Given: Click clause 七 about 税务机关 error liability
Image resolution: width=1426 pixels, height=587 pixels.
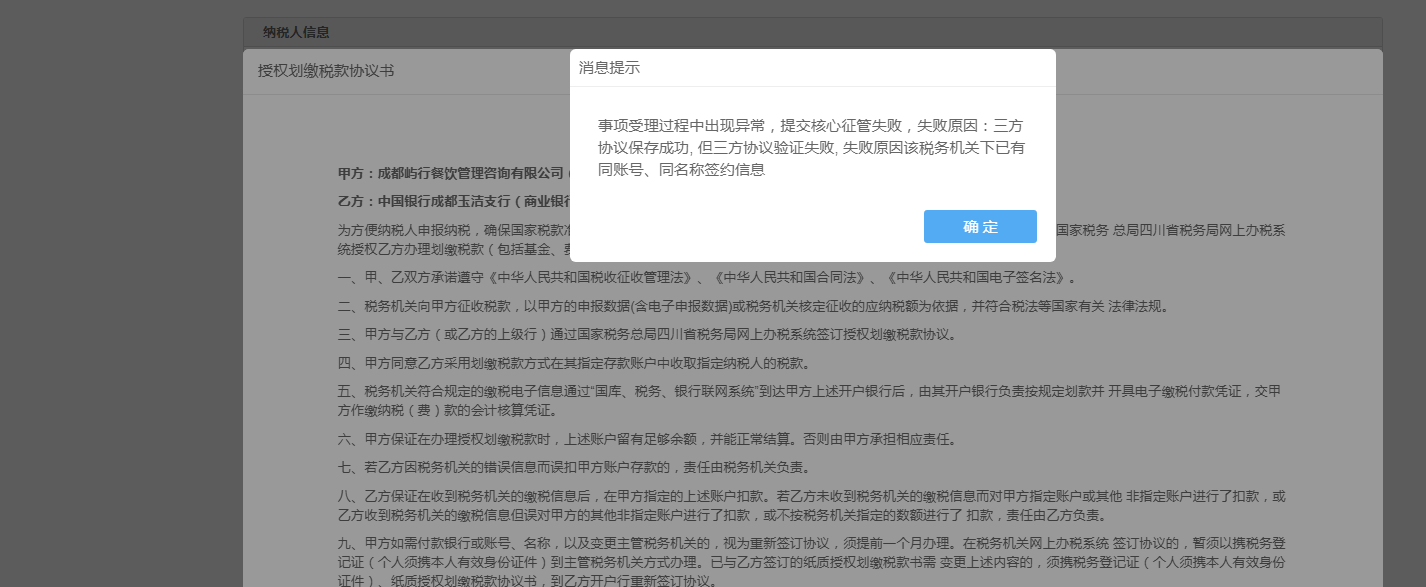Looking at the screenshot, I should point(573,467).
